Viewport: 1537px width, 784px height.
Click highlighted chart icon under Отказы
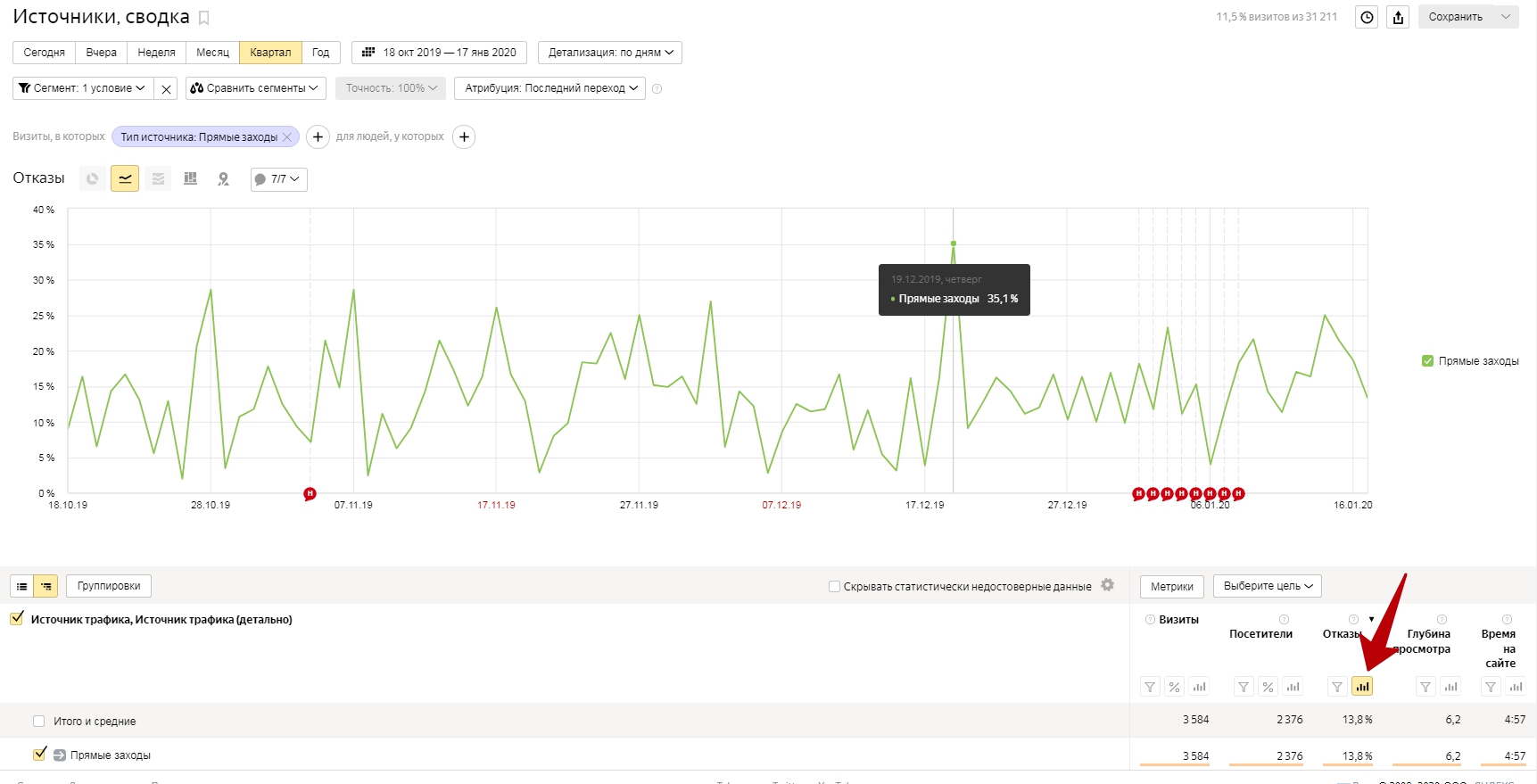(x=1361, y=687)
